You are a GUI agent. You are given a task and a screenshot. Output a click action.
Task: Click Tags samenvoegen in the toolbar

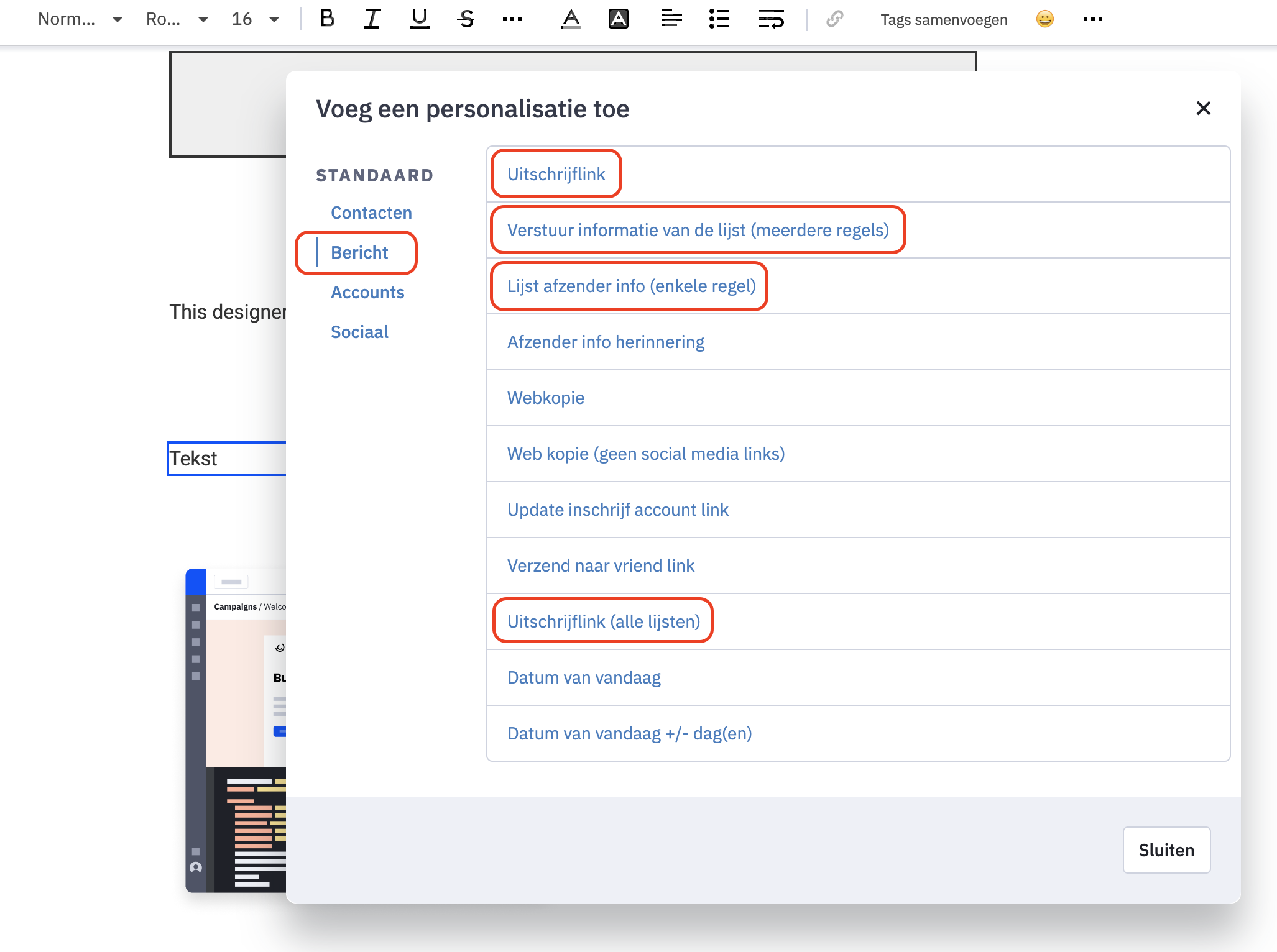(x=944, y=20)
